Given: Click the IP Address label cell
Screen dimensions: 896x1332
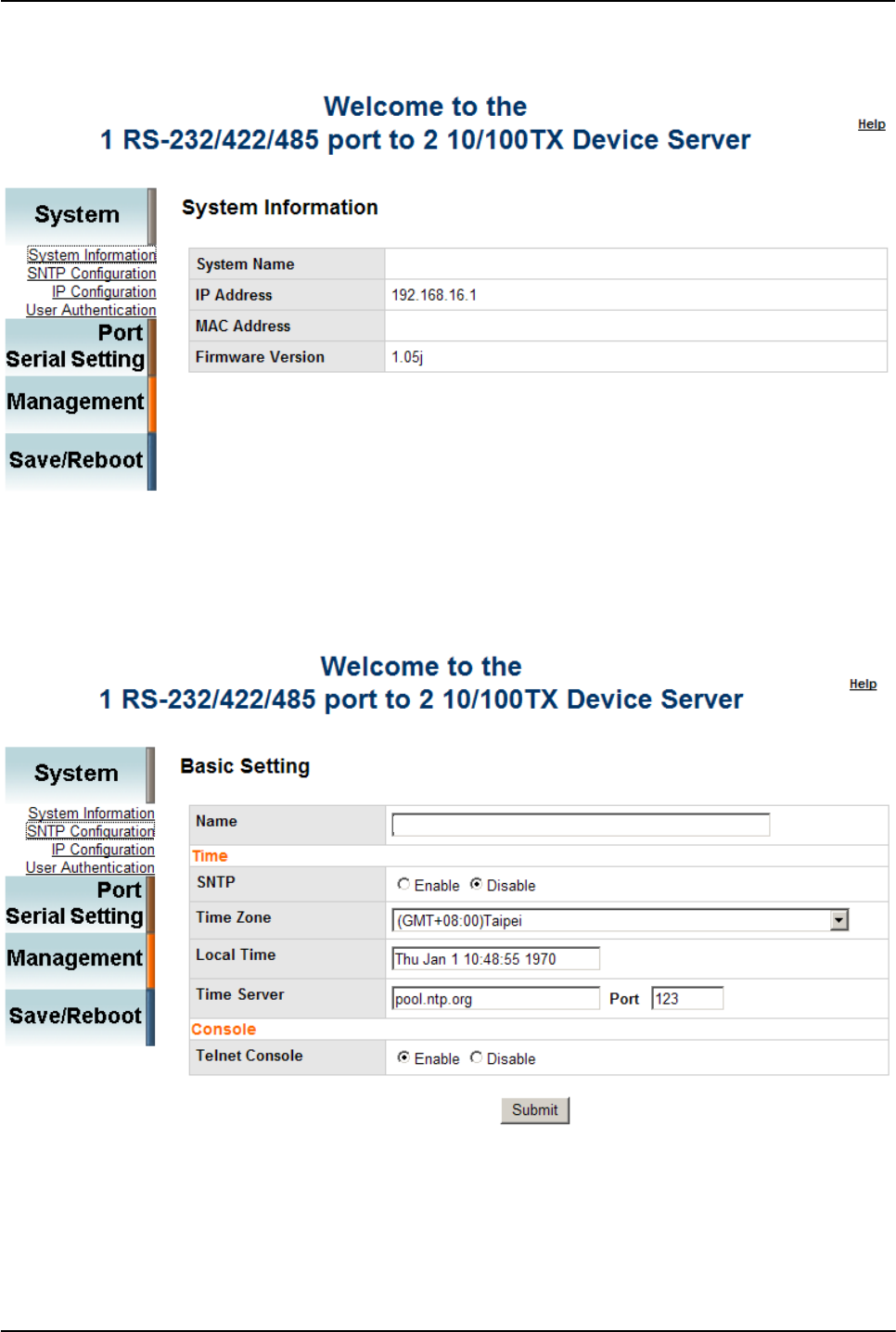Looking at the screenshot, I should 288,295.
